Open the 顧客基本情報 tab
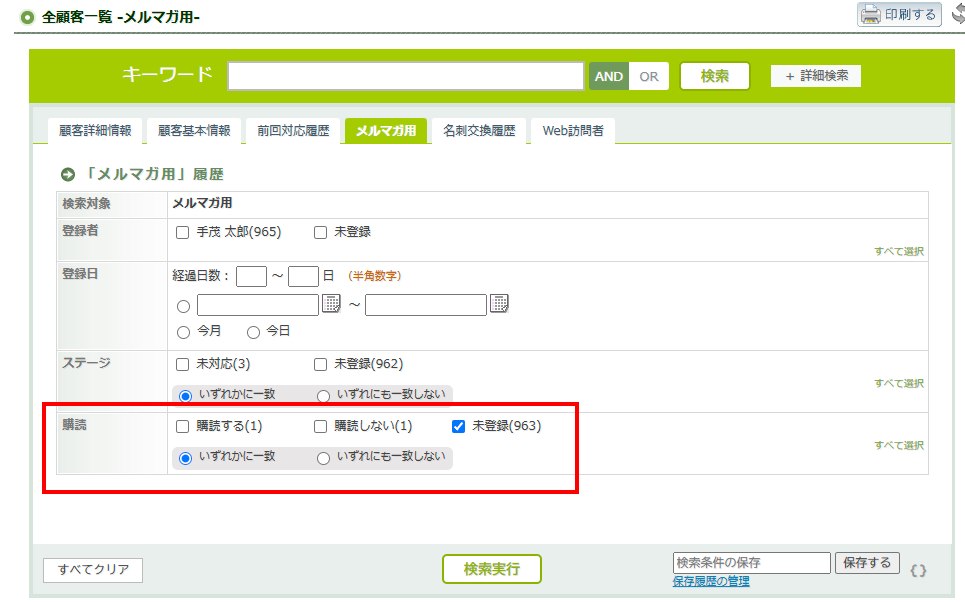This screenshot has width=965, height=602. pyautogui.click(x=194, y=130)
